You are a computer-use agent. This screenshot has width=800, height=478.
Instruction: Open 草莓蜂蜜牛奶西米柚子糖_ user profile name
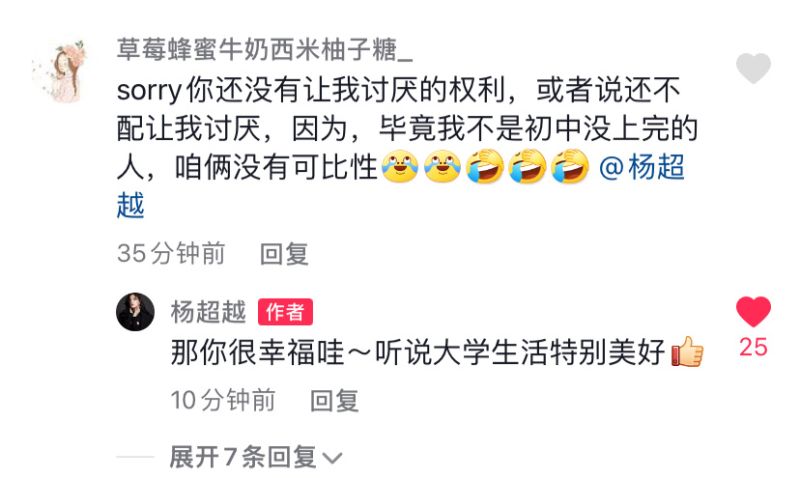[264, 50]
